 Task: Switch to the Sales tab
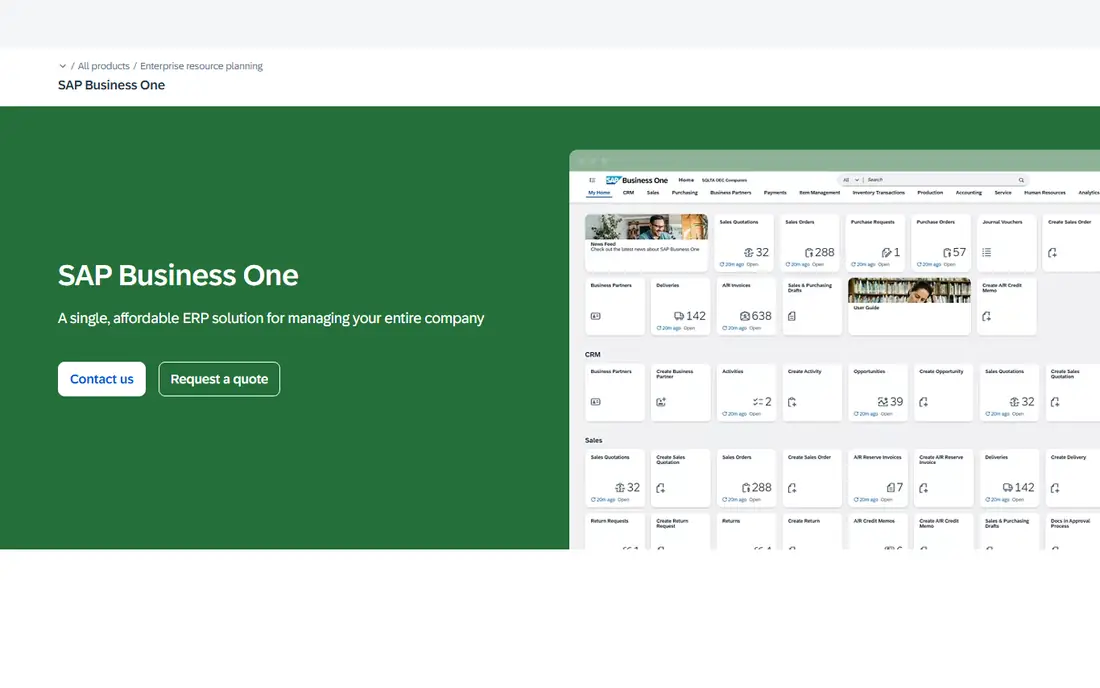[x=653, y=192]
